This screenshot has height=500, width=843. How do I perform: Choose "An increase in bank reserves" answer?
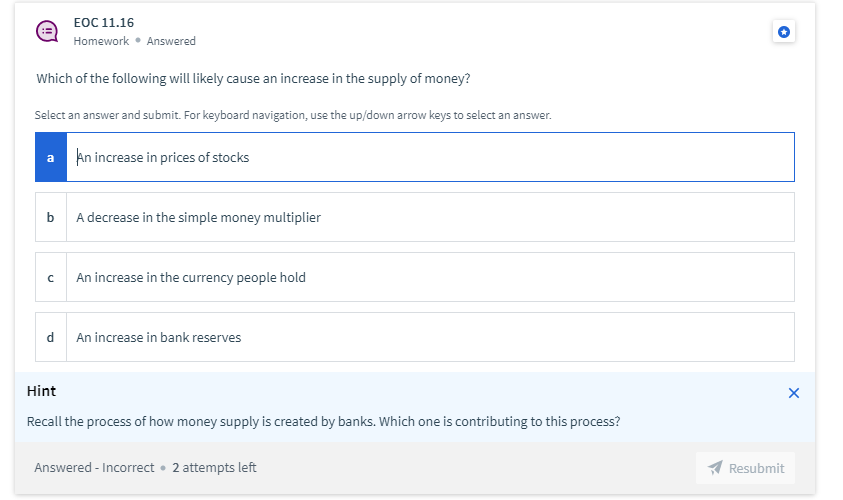tap(159, 337)
